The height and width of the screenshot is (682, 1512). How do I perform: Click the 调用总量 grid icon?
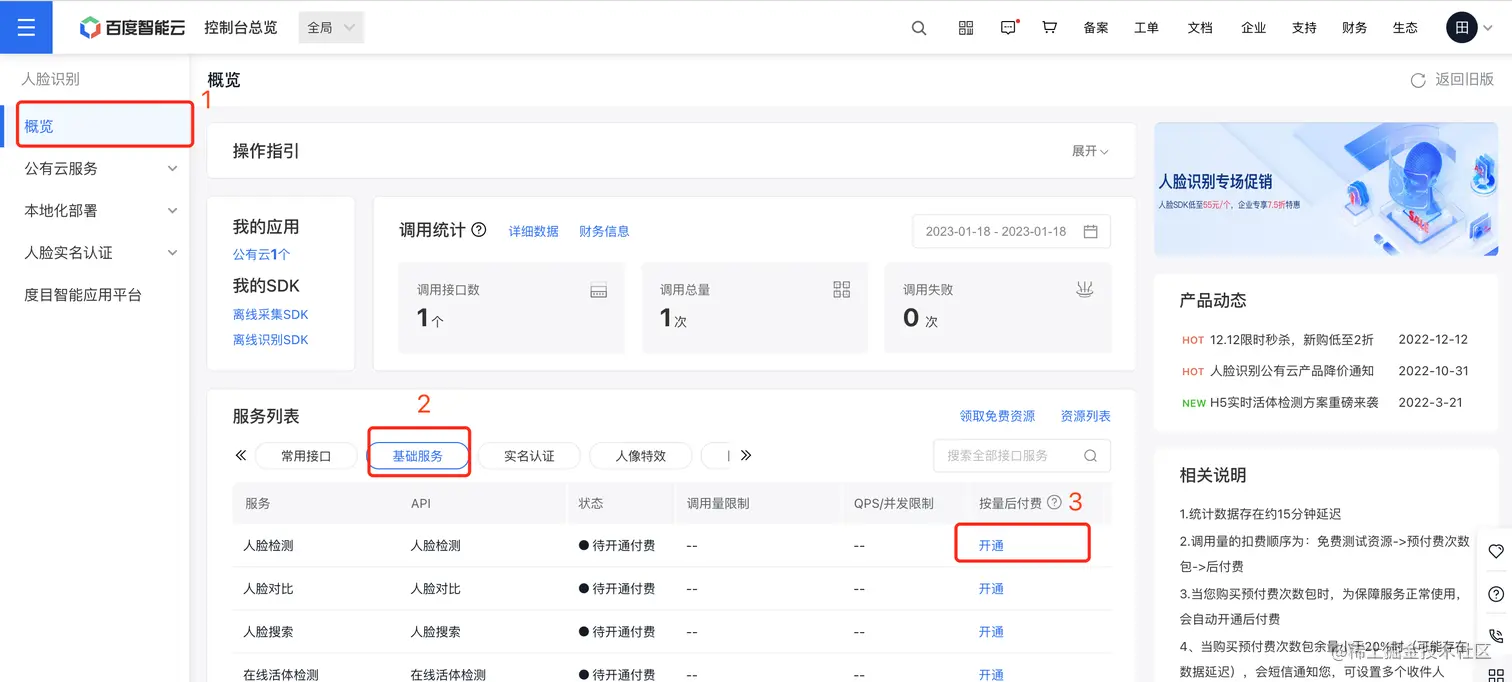tap(842, 289)
